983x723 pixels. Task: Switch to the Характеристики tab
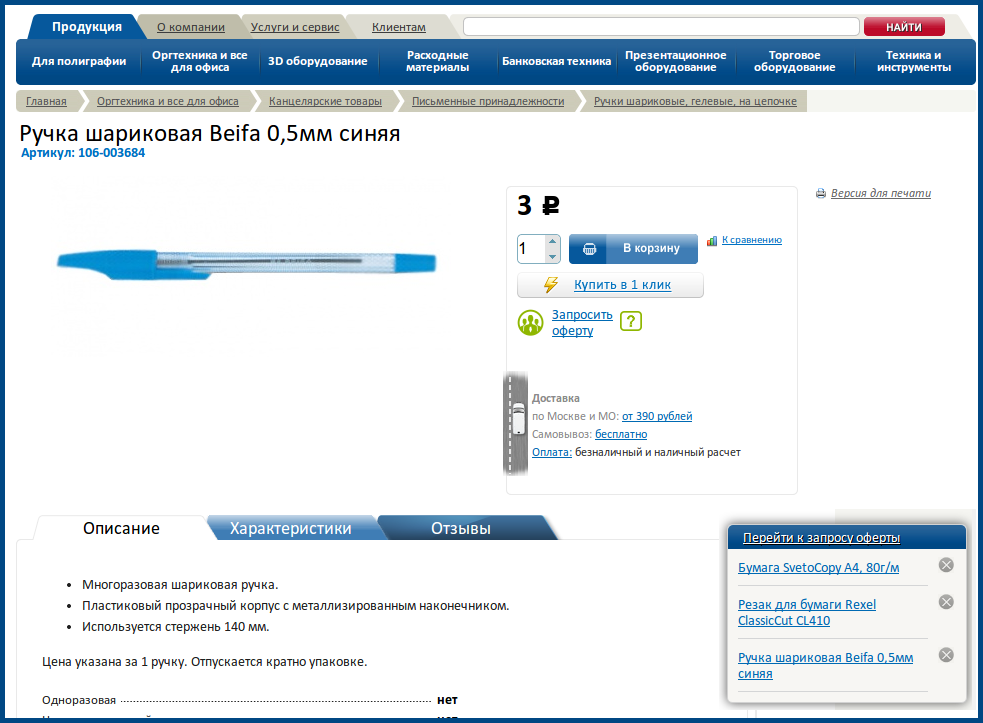290,529
